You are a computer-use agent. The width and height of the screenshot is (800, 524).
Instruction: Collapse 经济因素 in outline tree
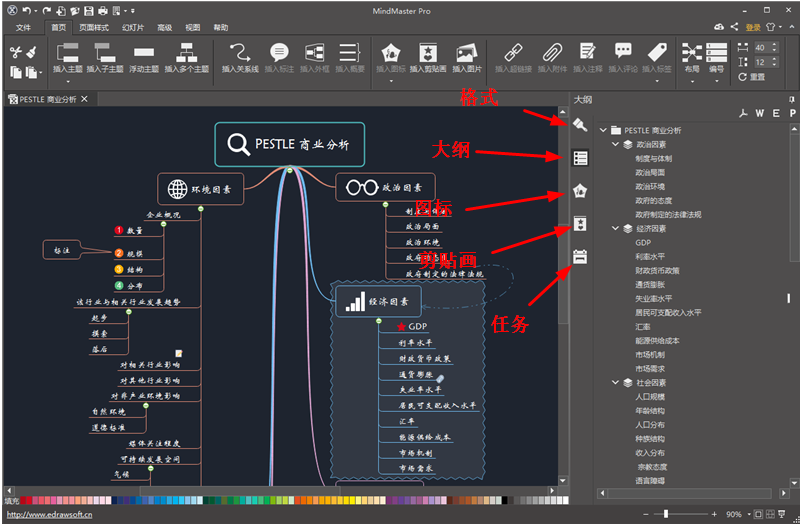615,229
